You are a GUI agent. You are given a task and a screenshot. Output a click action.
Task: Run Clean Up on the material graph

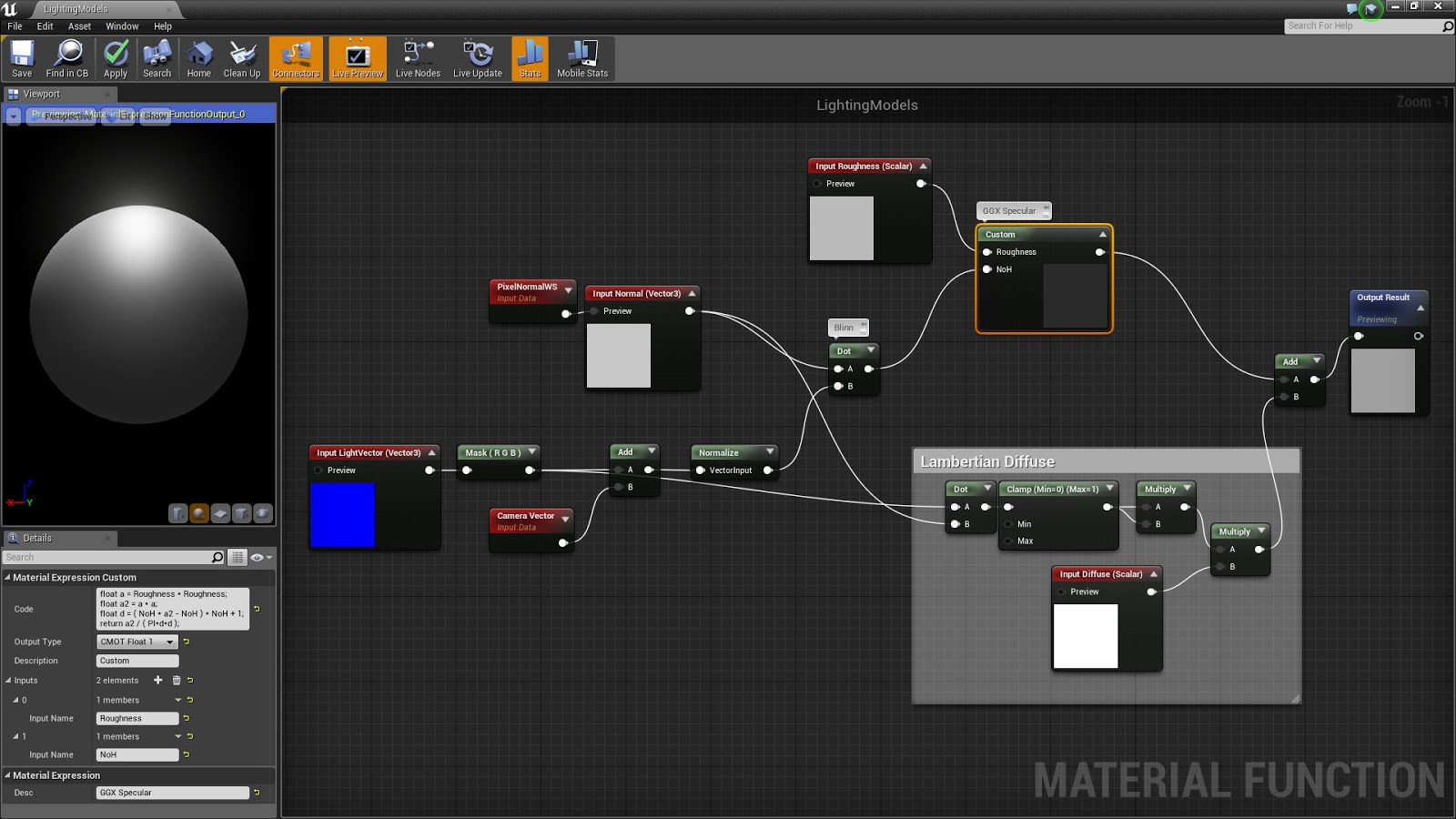(241, 57)
